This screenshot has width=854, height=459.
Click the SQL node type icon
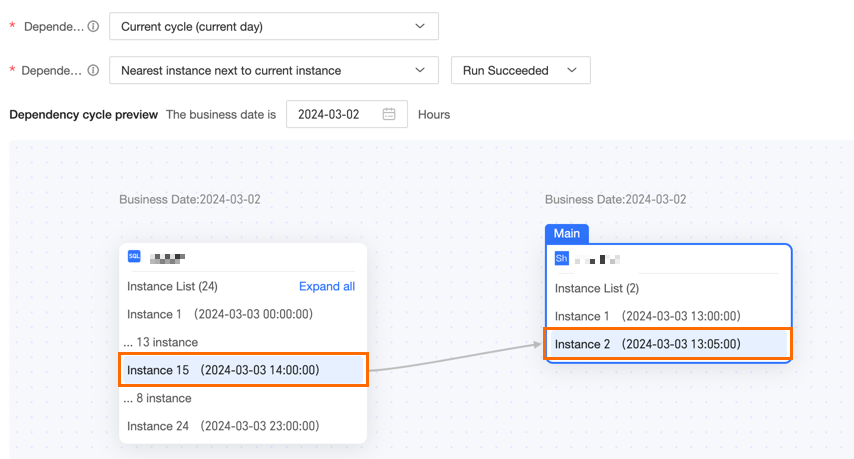click(x=134, y=256)
